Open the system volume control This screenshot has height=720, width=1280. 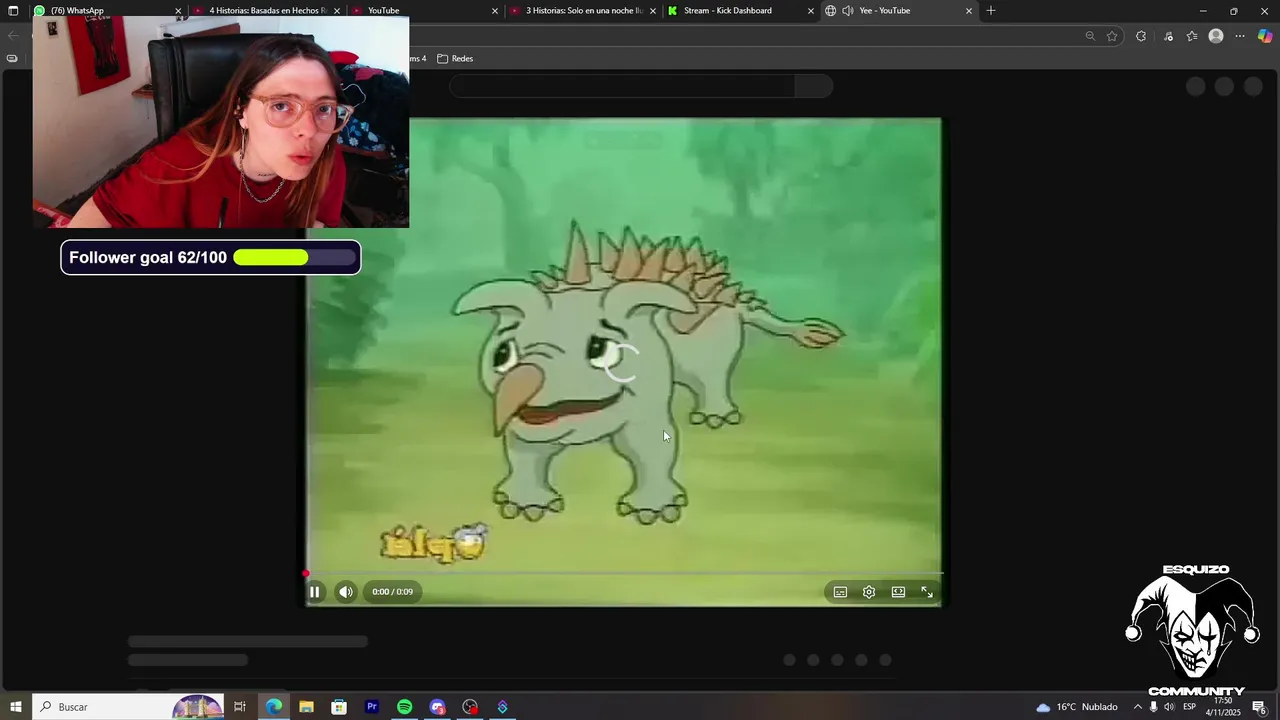click(1169, 707)
